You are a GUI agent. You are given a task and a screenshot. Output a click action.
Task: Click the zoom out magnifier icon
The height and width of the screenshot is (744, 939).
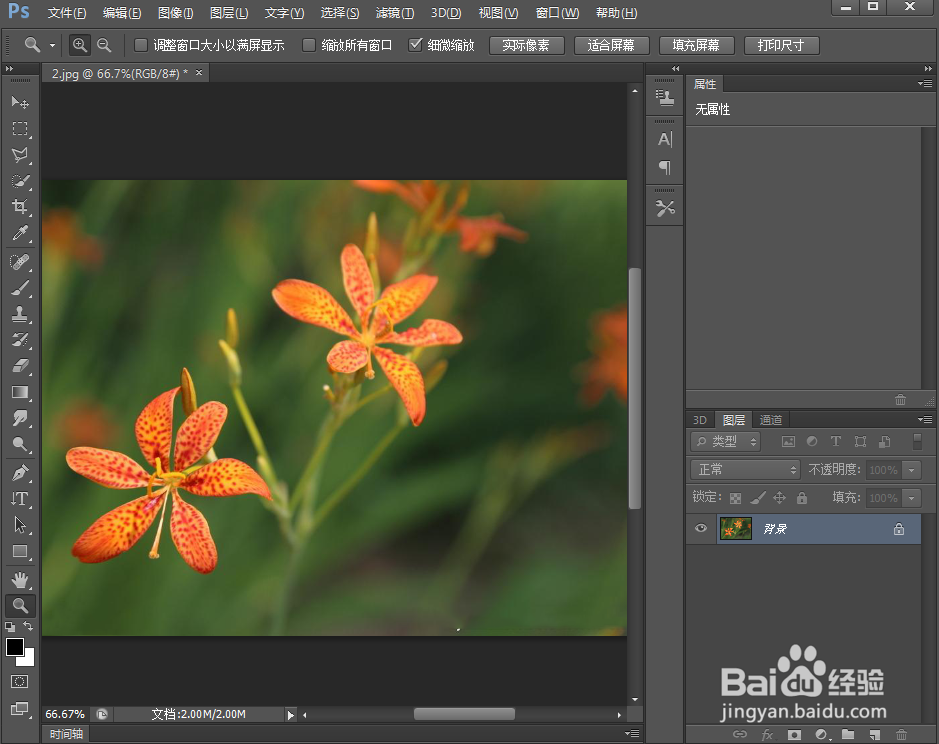pyautogui.click(x=104, y=45)
